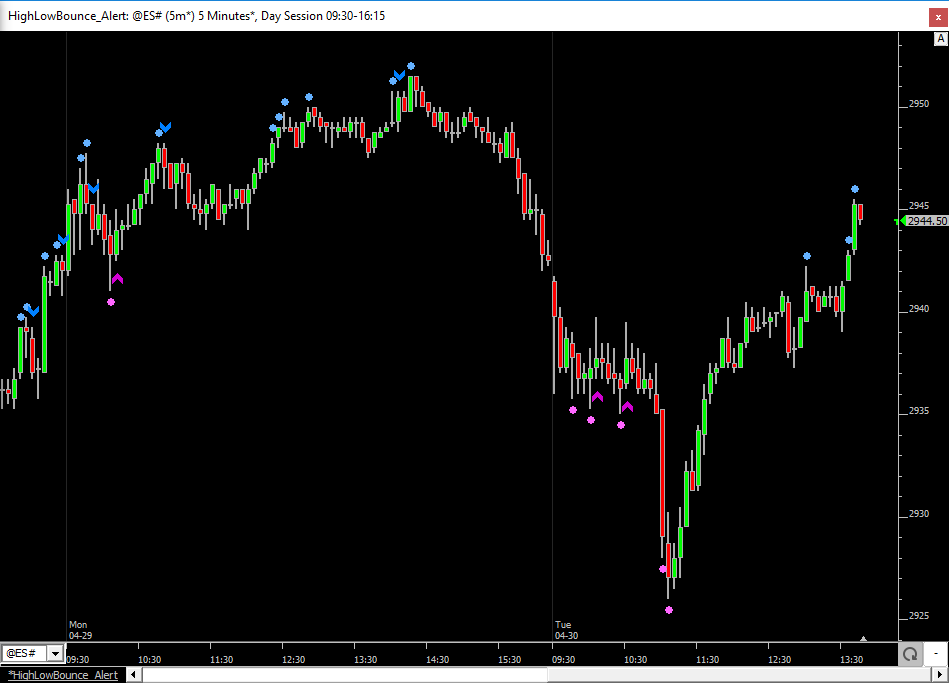Click the 2940 price axis label
The height and width of the screenshot is (683, 949).
(x=919, y=309)
